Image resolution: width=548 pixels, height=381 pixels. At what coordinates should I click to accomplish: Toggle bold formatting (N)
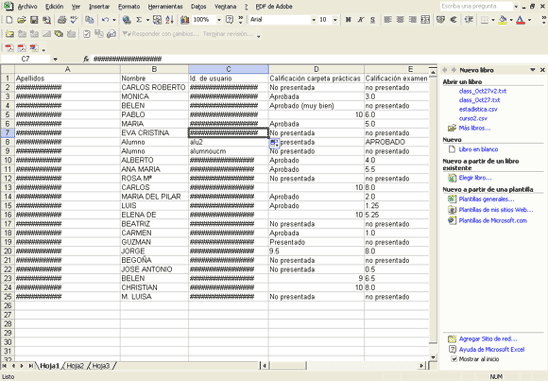(348, 20)
